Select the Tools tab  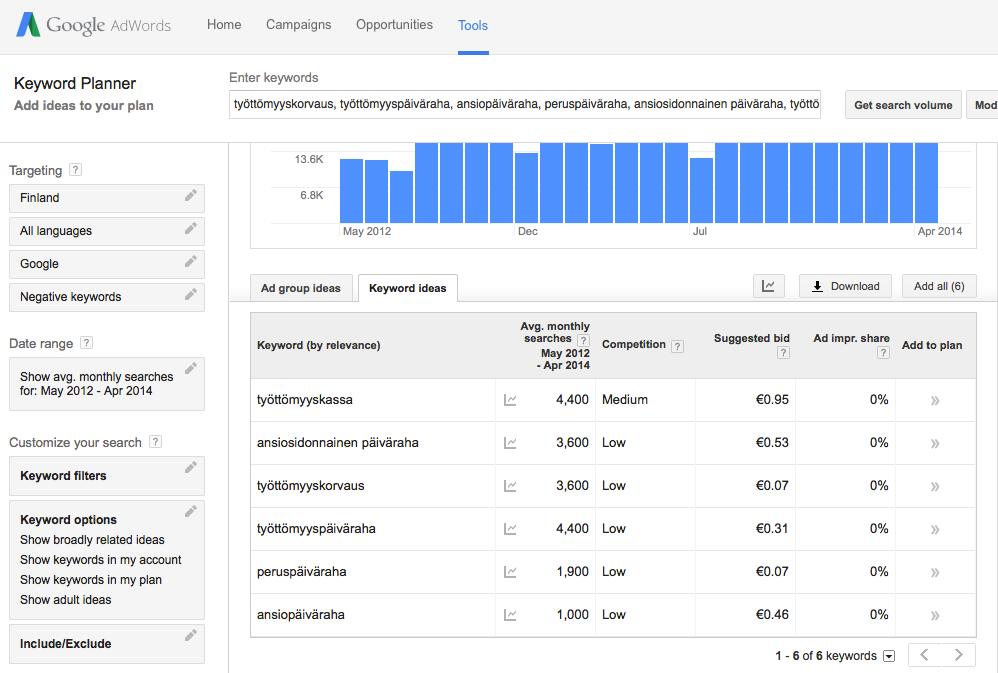473,25
